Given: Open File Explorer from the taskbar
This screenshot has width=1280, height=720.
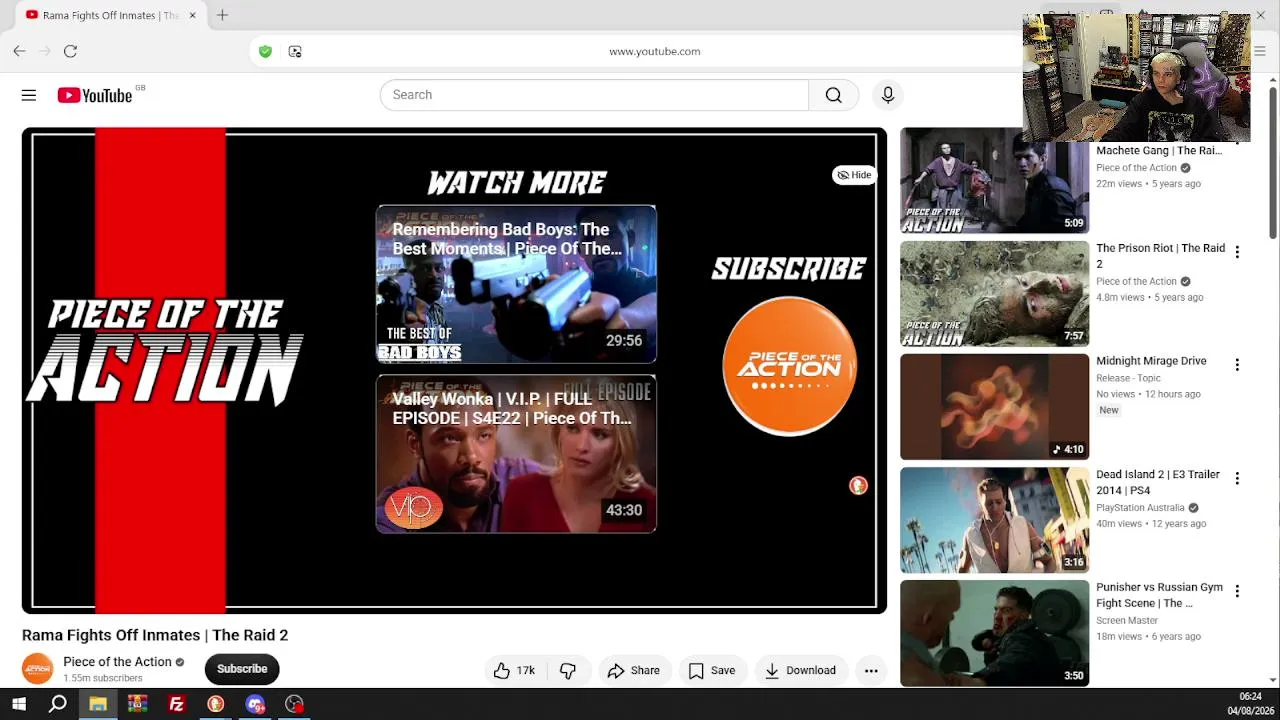Looking at the screenshot, I should click(x=97, y=704).
